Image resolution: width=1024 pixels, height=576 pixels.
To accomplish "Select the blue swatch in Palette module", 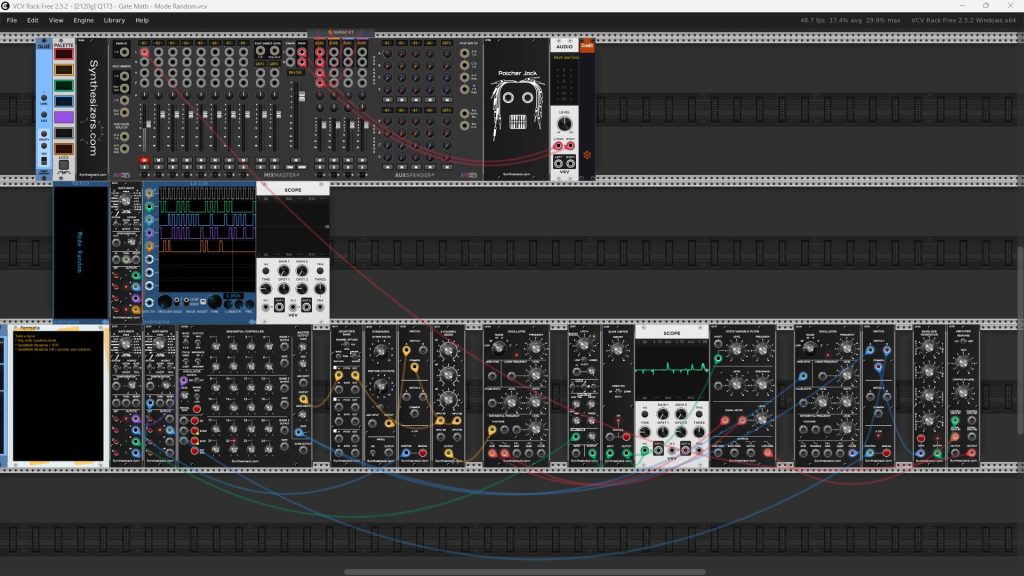I will click(x=63, y=101).
